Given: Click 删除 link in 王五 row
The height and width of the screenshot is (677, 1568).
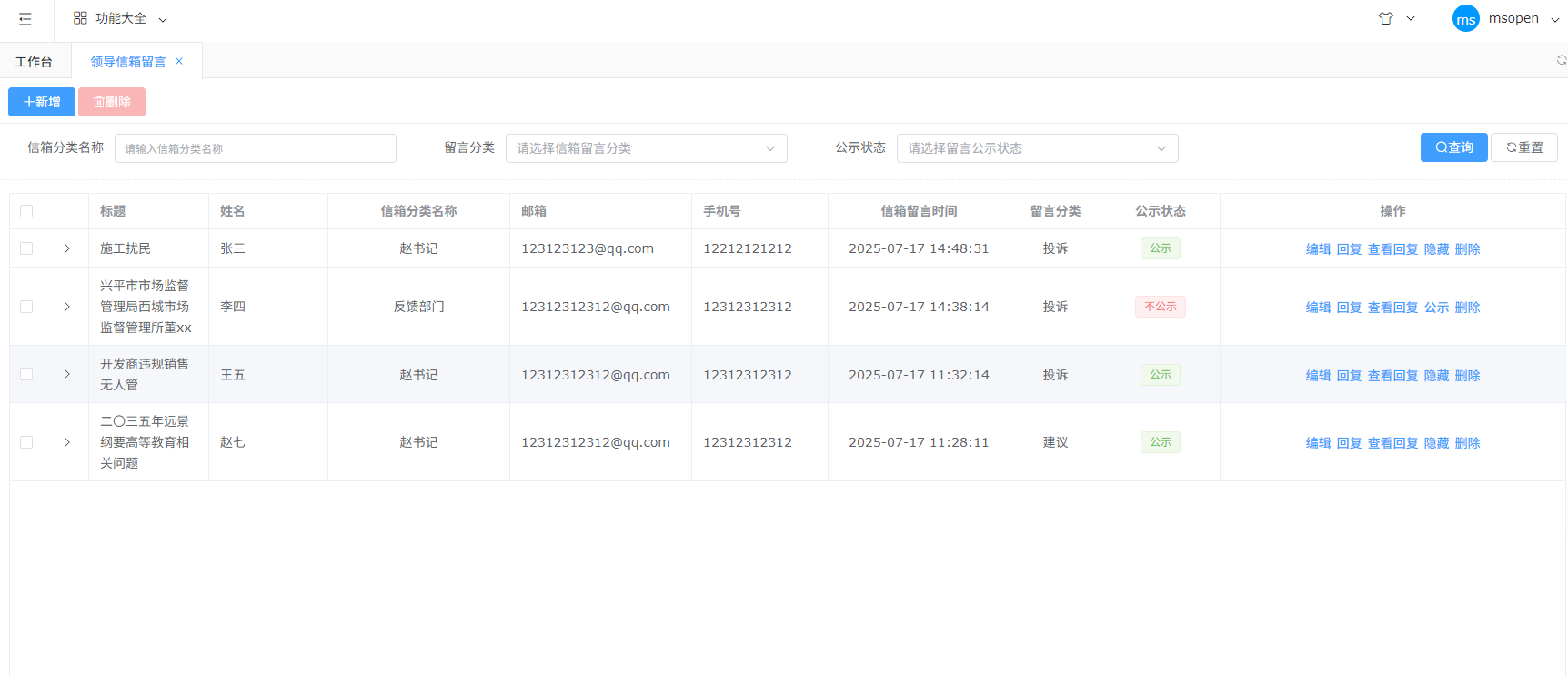Looking at the screenshot, I should 1467,376.
